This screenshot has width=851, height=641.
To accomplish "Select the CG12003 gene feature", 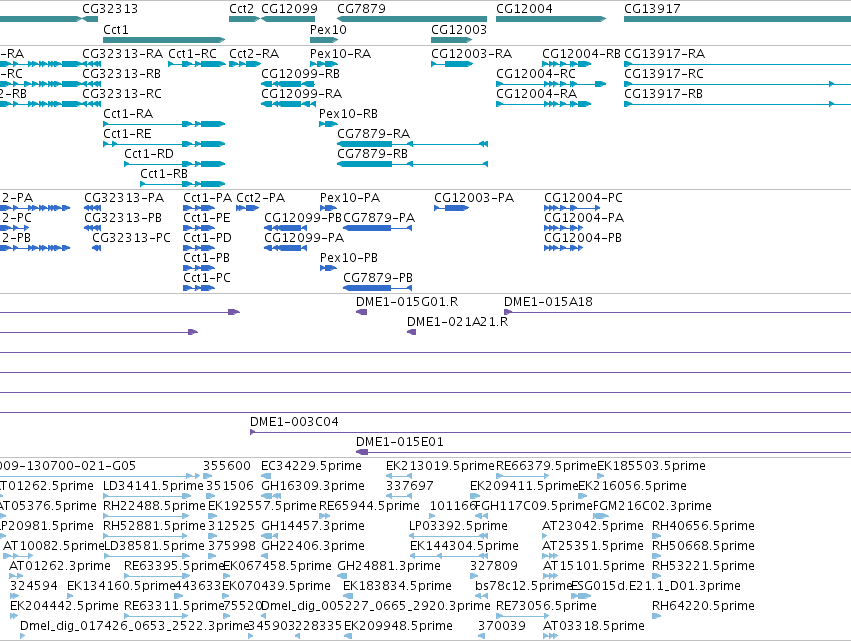I will click(x=452, y=40).
